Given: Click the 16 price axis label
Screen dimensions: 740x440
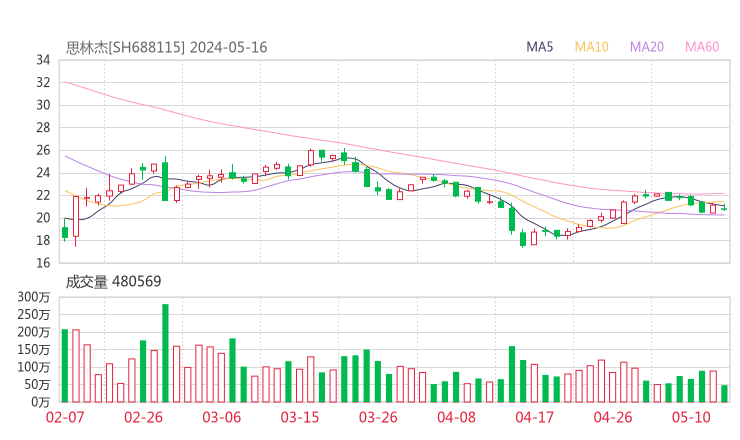Looking at the screenshot, I should coord(43,262).
